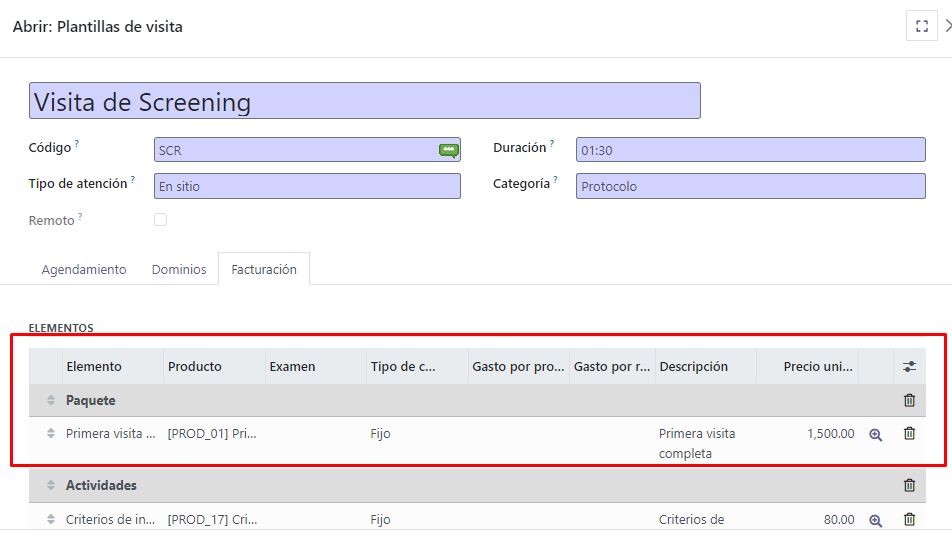Open price detail magnifier for Criterios row
The image size is (952, 539).
coord(876,520)
